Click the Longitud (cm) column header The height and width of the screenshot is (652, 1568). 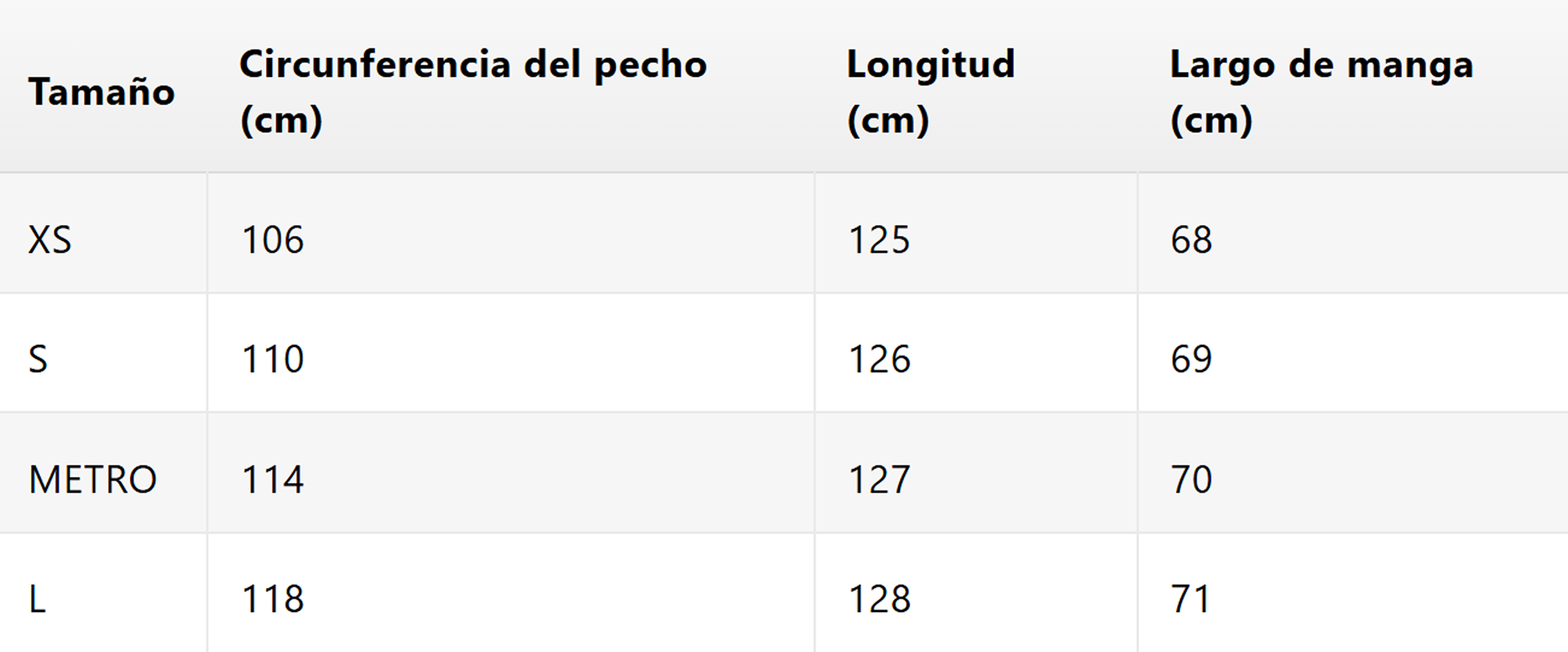point(930,91)
